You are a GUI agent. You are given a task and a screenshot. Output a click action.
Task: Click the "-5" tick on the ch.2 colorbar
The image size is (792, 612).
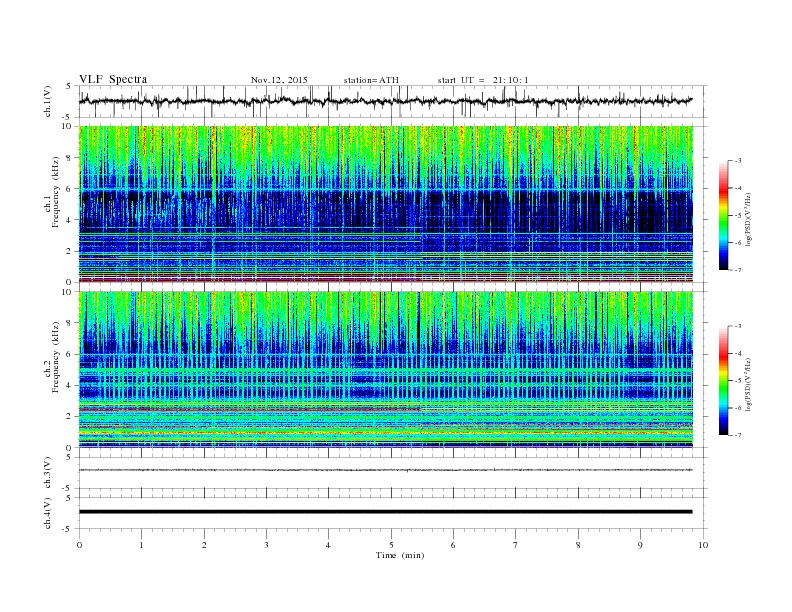(738, 381)
